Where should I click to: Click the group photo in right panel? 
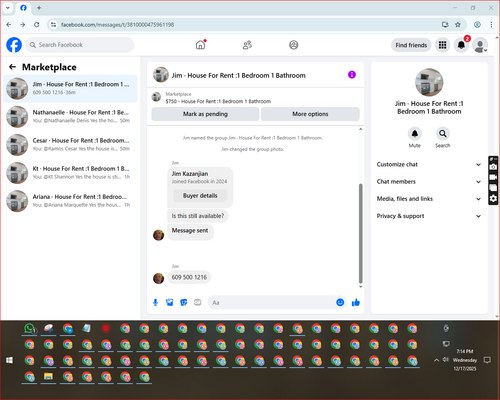[429, 82]
